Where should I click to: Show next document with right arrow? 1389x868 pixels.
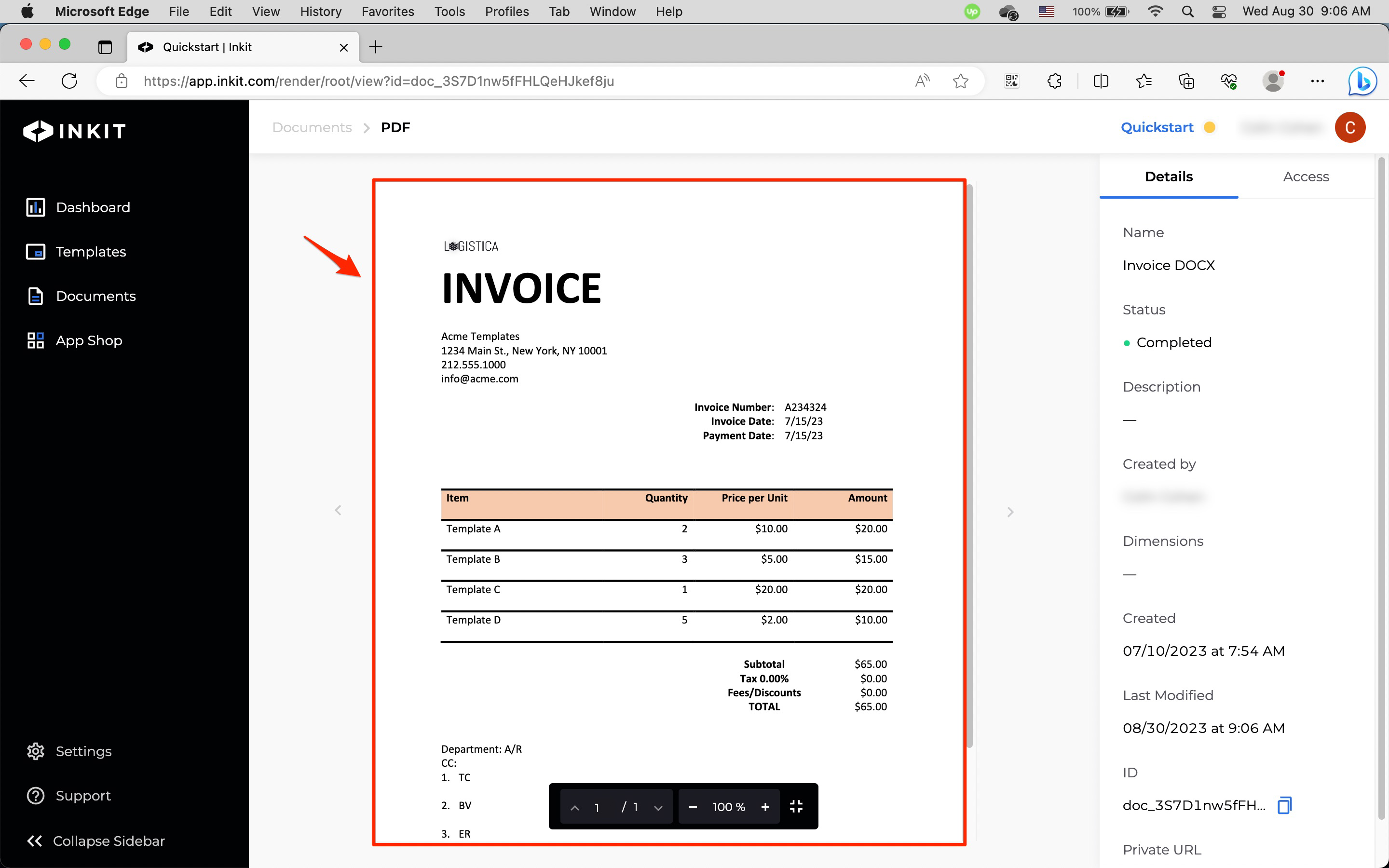pos(1010,511)
